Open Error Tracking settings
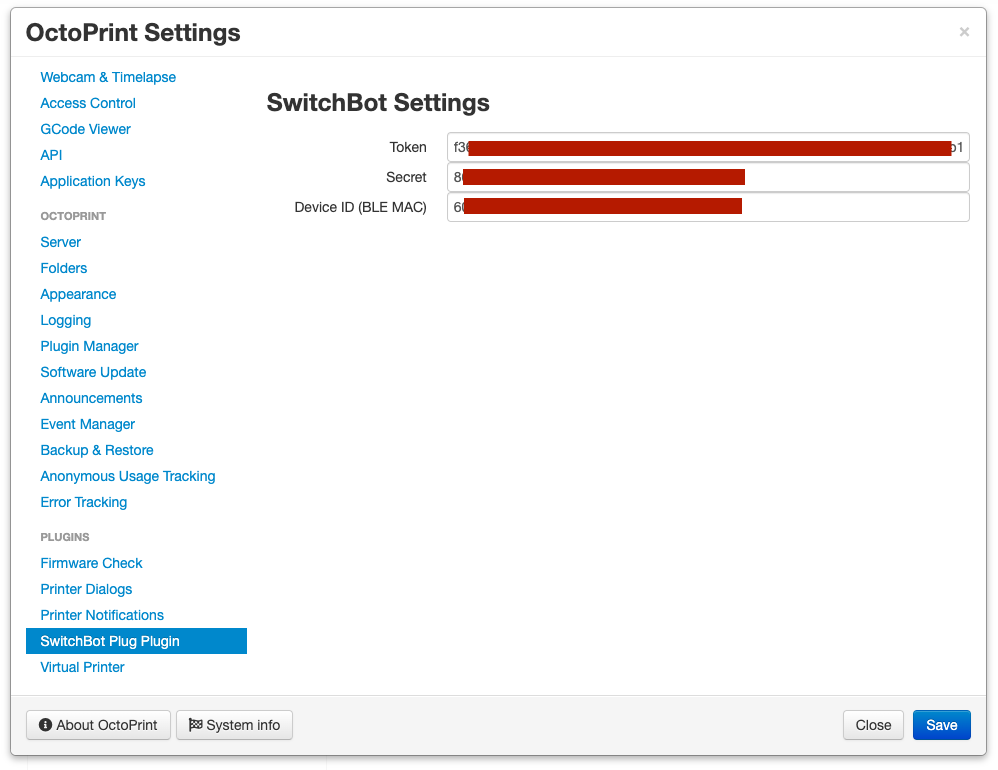This screenshot has height=770, width=998. click(x=83, y=503)
